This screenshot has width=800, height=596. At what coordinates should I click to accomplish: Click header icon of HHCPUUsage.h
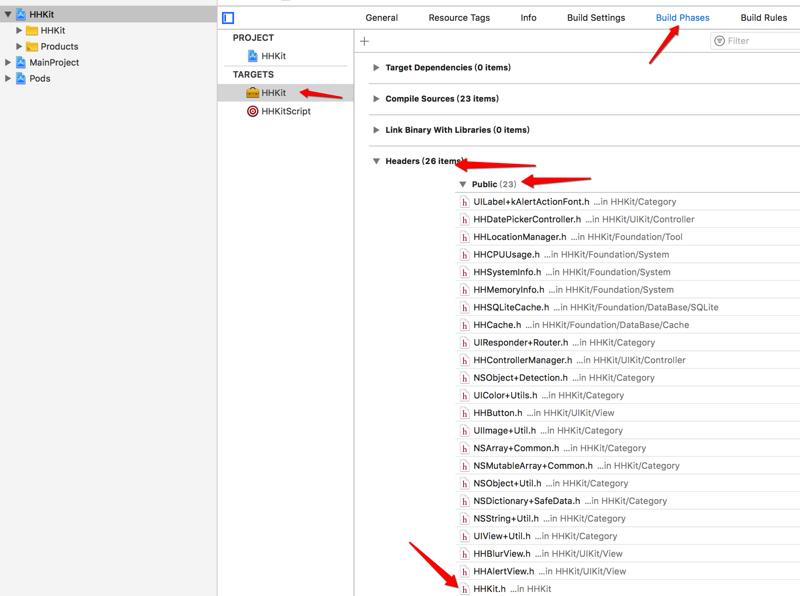(464, 255)
